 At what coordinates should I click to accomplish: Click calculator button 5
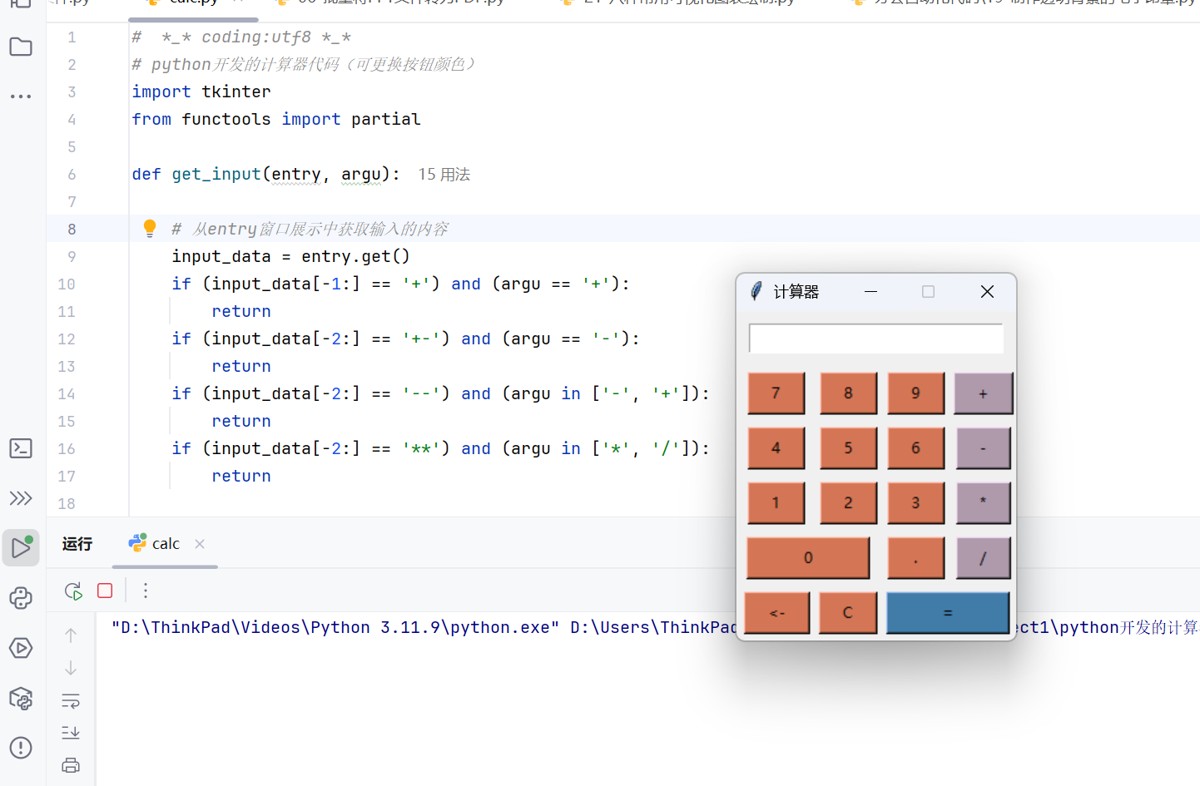coord(848,448)
